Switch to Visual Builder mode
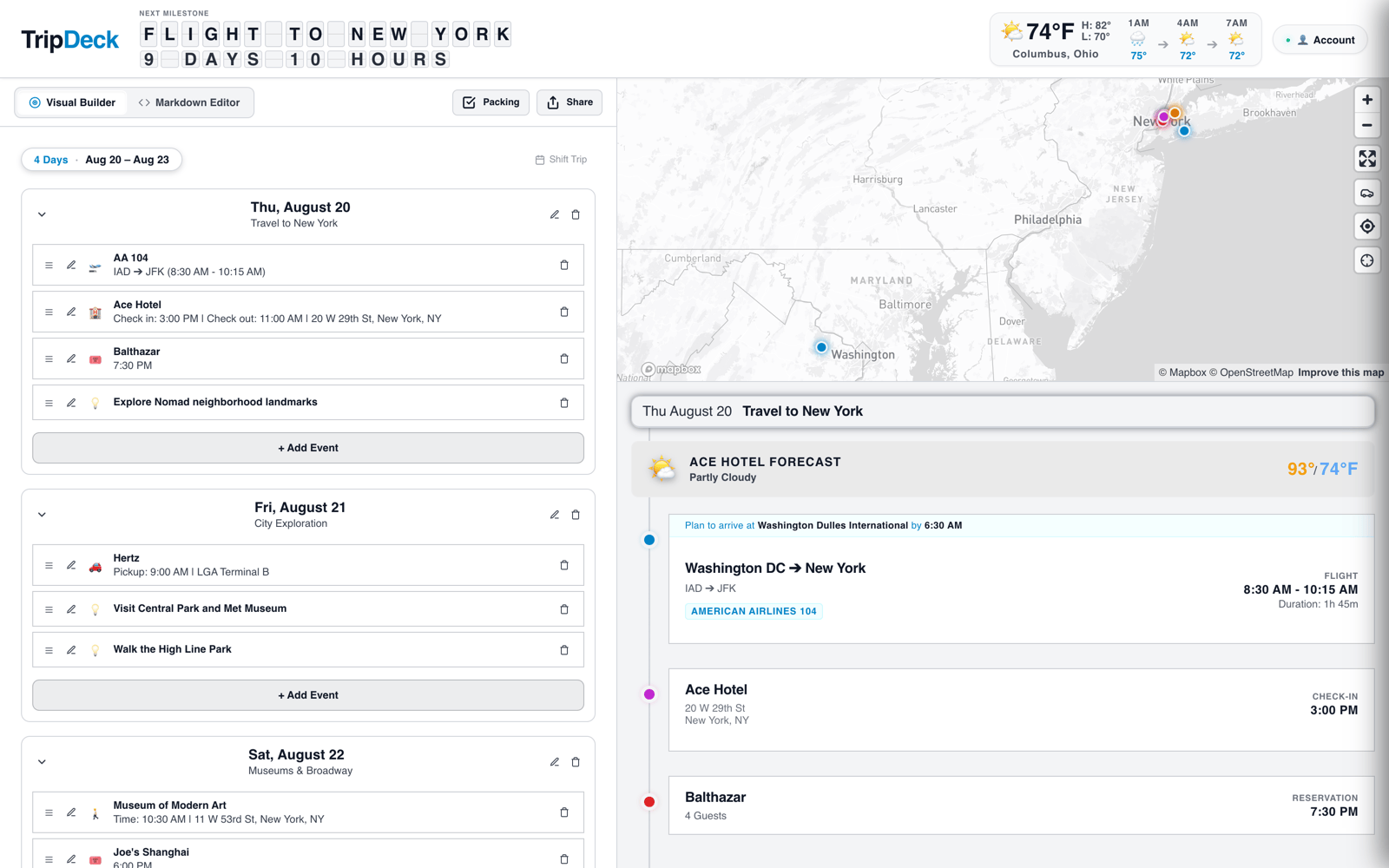The height and width of the screenshot is (868, 1389). point(72,102)
